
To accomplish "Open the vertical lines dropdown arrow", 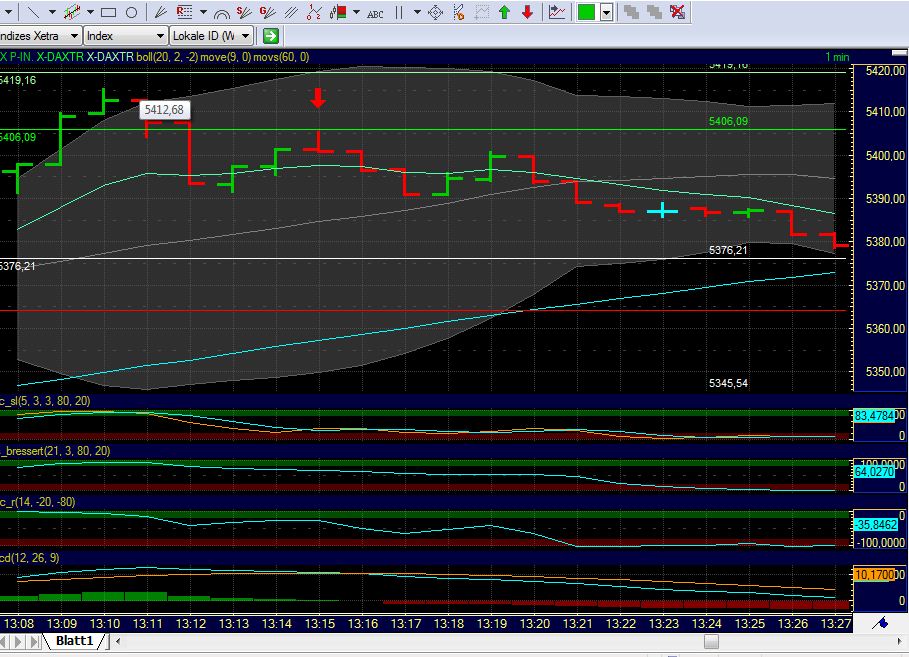I will 417,12.
